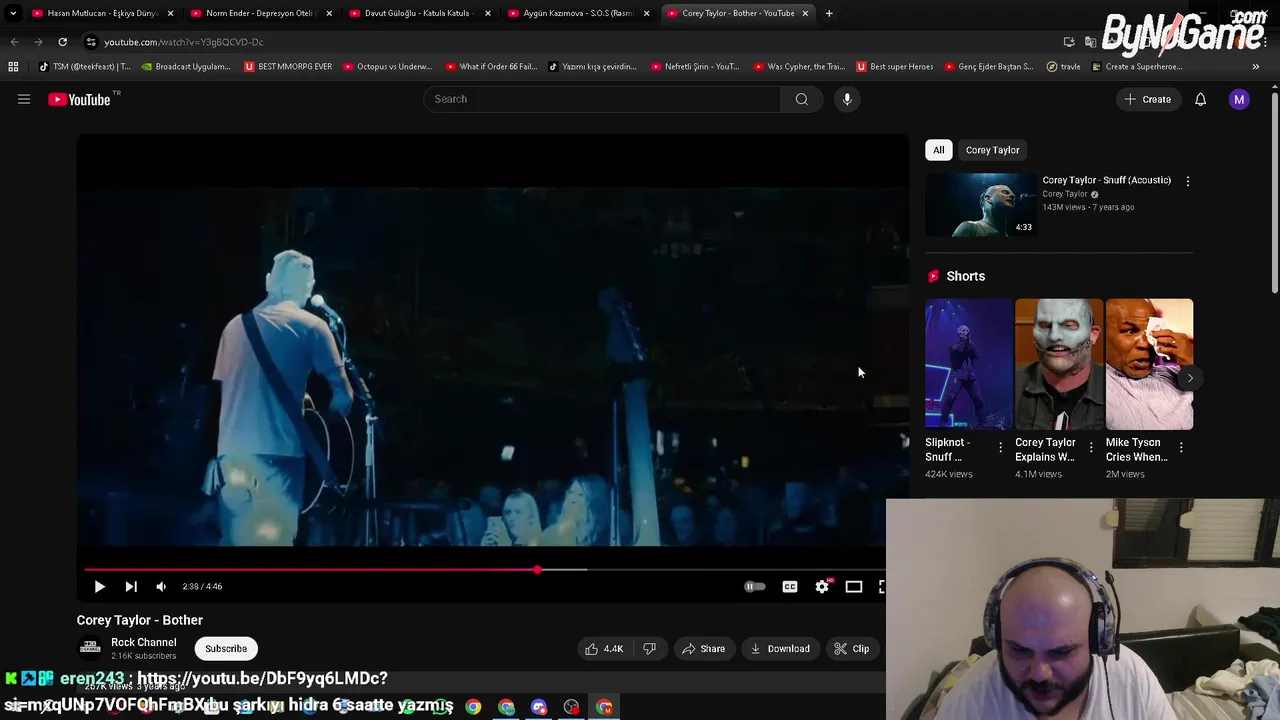Open player settings gear
Viewport: 1280px width, 720px height.
click(822, 587)
